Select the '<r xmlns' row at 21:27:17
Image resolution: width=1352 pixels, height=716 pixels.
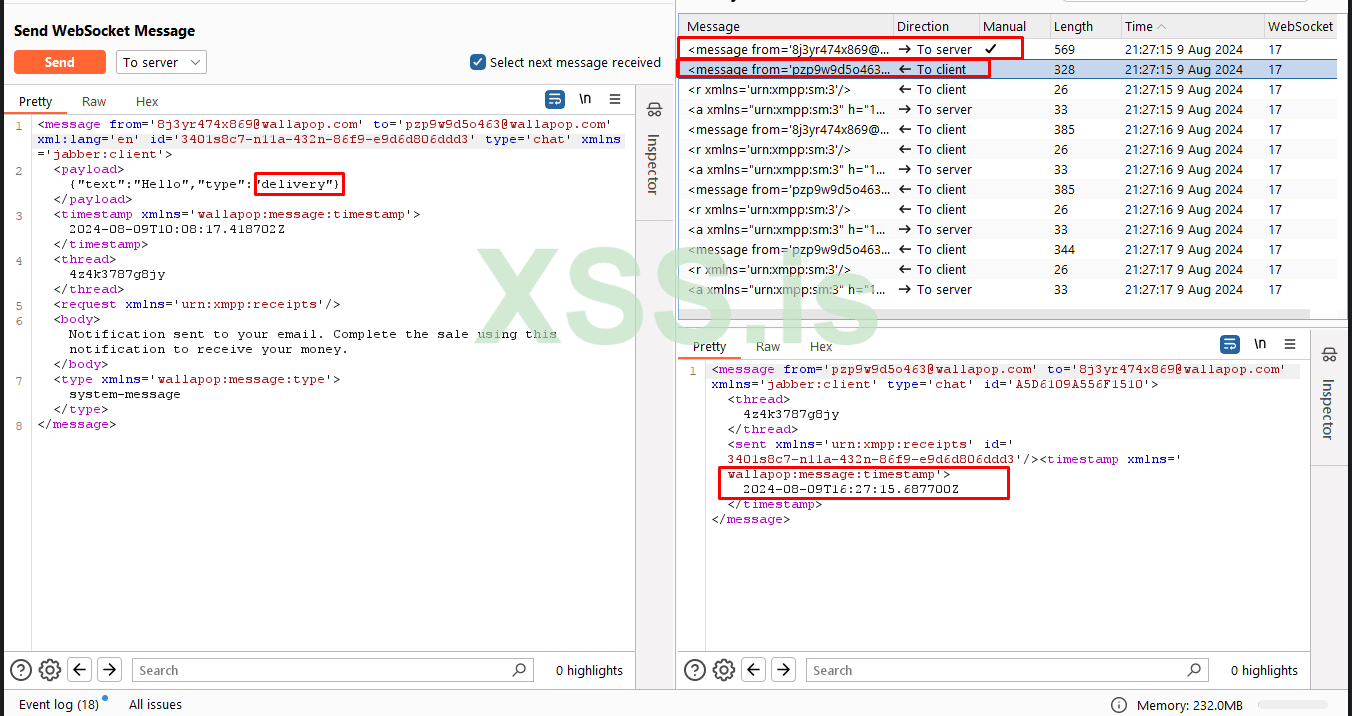tap(1008, 269)
